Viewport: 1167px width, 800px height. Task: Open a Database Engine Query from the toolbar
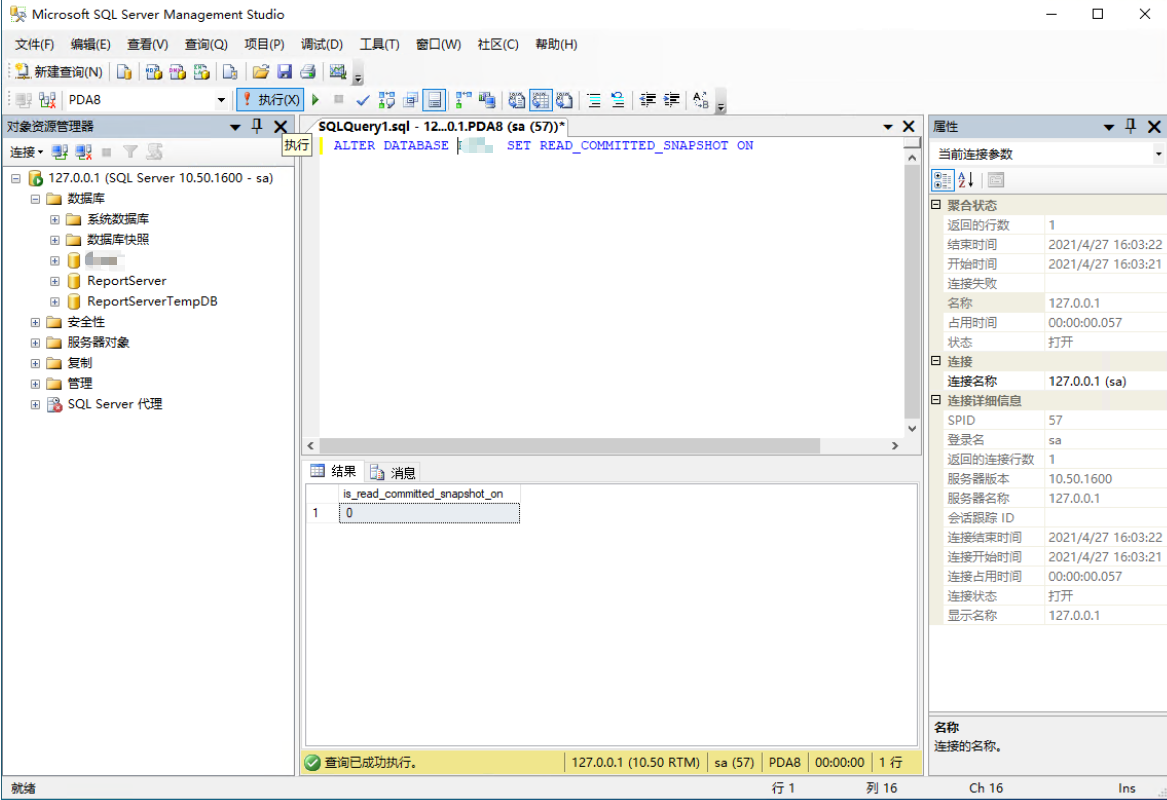click(x=124, y=71)
